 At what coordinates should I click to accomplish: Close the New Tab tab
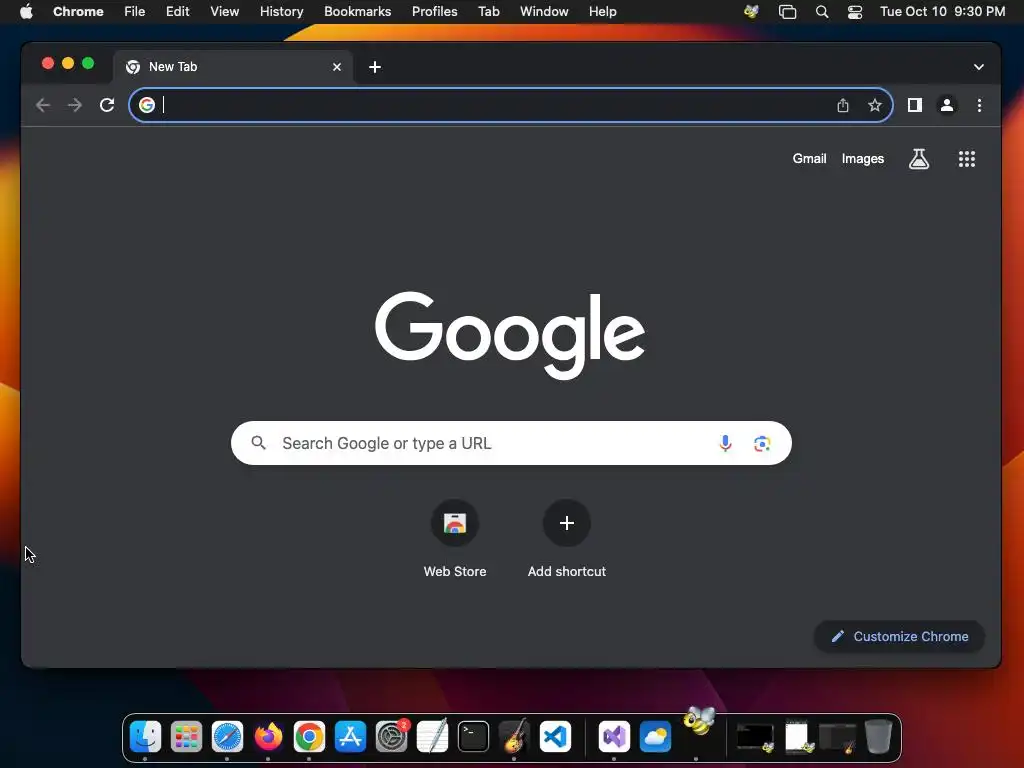point(337,67)
